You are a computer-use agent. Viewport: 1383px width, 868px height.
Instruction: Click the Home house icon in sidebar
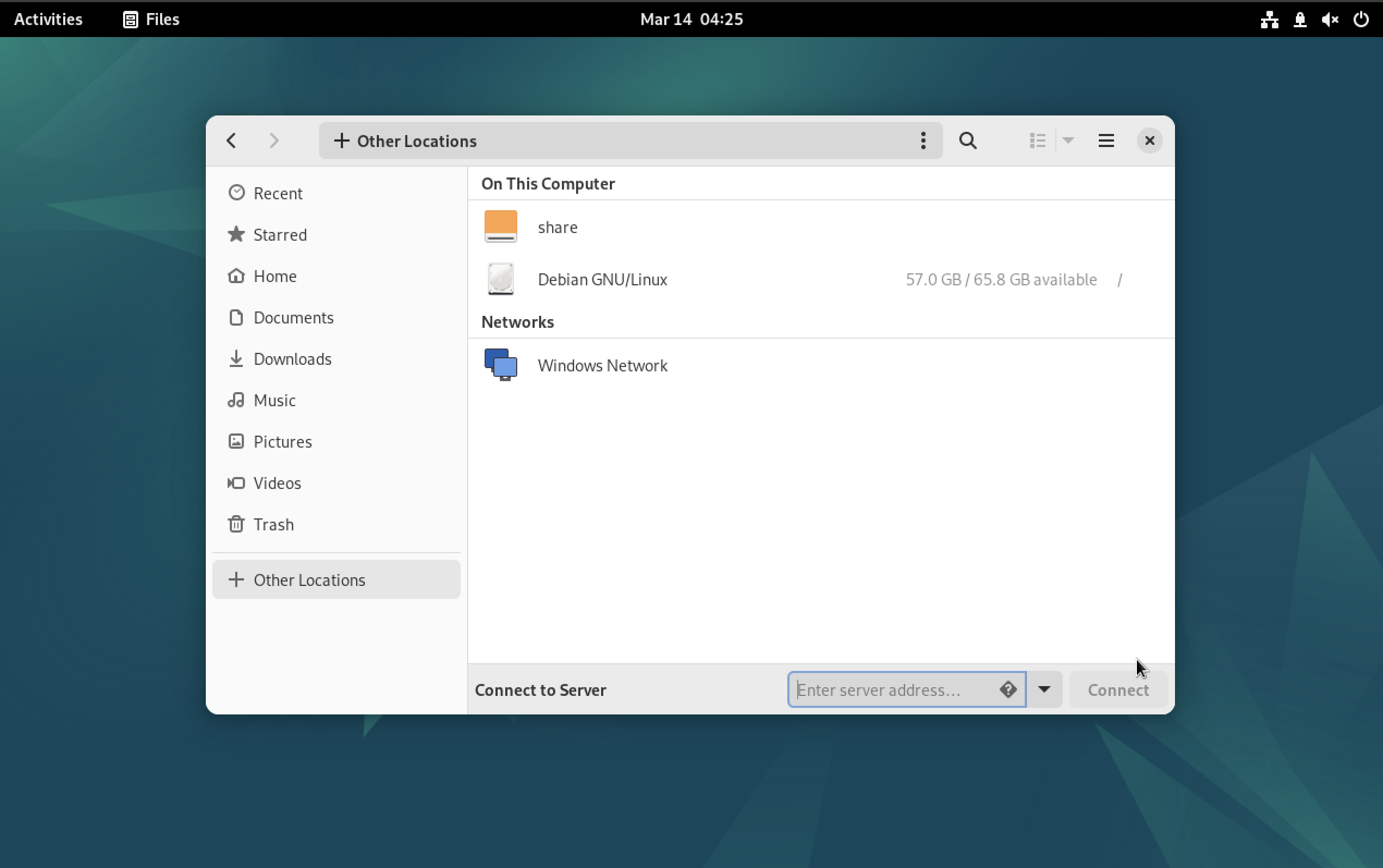236,275
